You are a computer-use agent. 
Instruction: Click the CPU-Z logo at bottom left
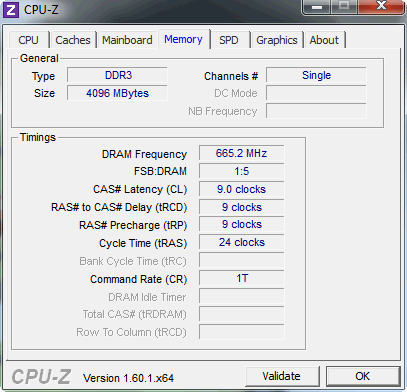point(41,377)
